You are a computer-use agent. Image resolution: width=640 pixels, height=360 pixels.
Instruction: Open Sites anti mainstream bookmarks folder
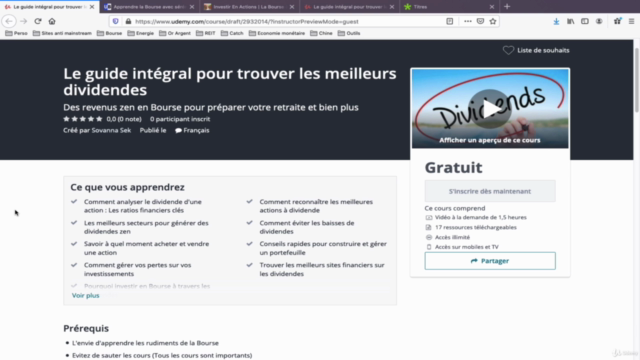pyautogui.click(x=62, y=33)
